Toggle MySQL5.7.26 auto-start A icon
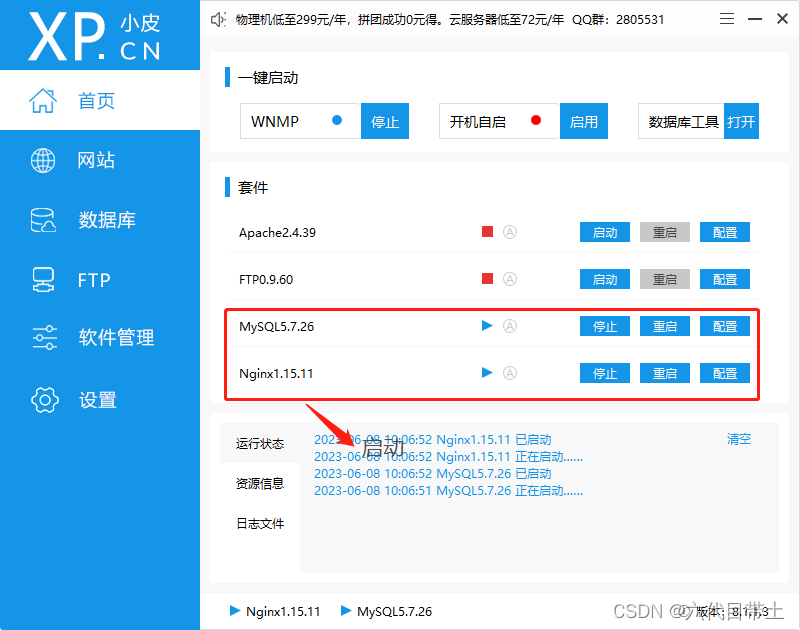This screenshot has height=630, width=800. coord(510,326)
